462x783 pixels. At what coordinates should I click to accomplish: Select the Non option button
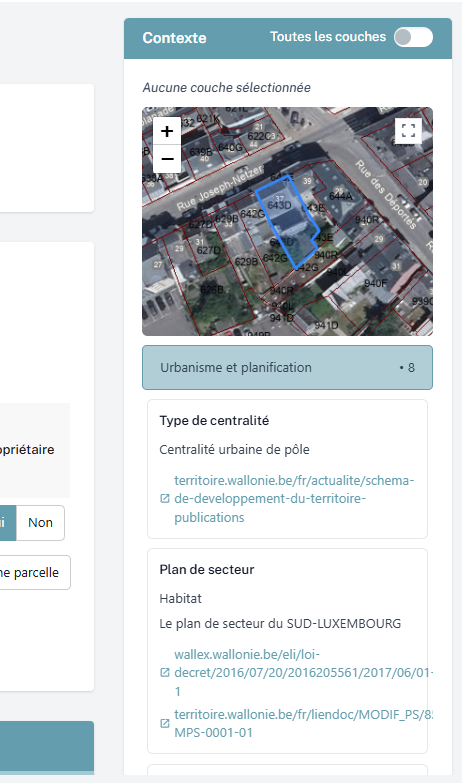pos(40,523)
